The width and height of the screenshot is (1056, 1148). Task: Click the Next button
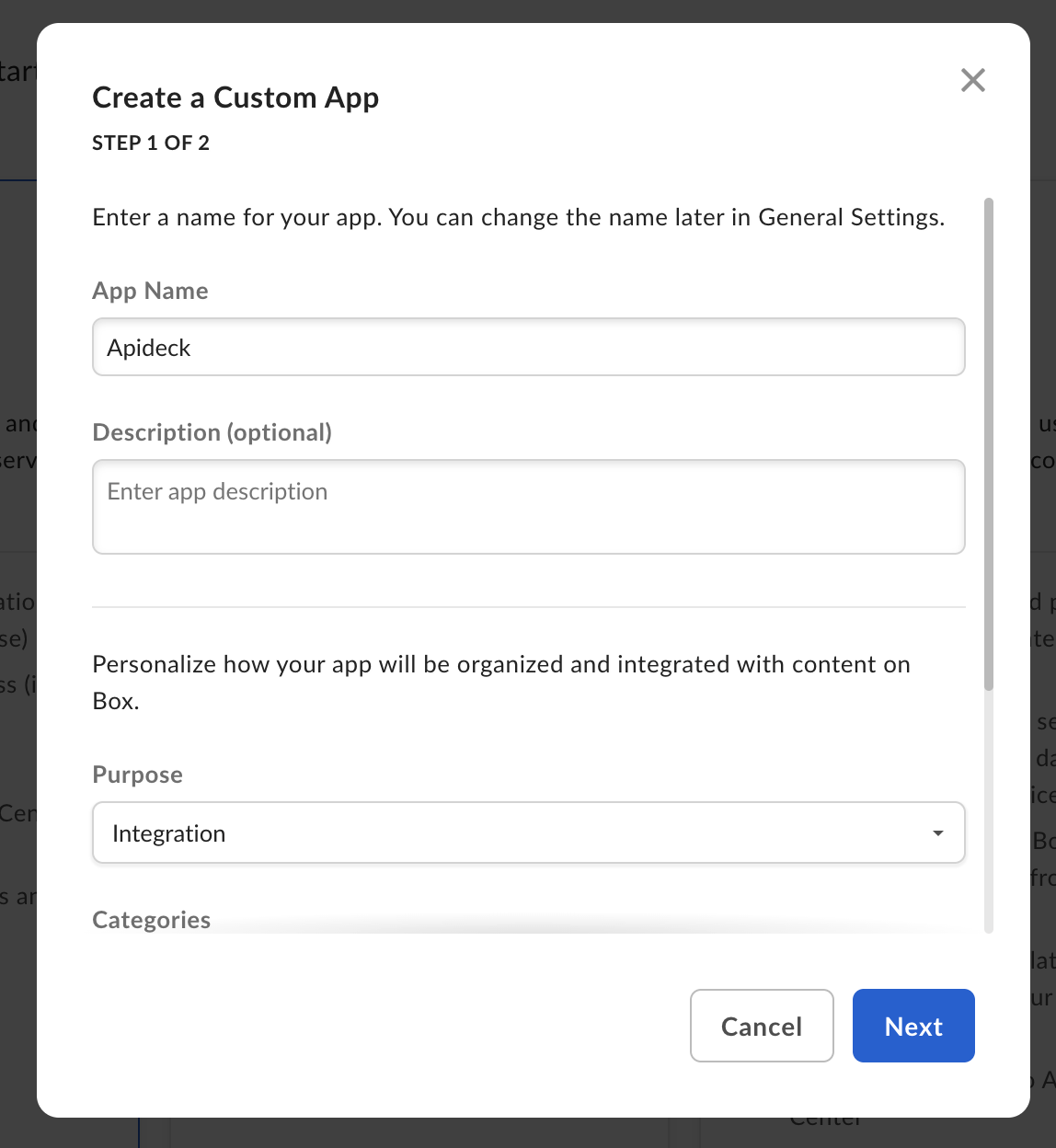pos(913,1026)
